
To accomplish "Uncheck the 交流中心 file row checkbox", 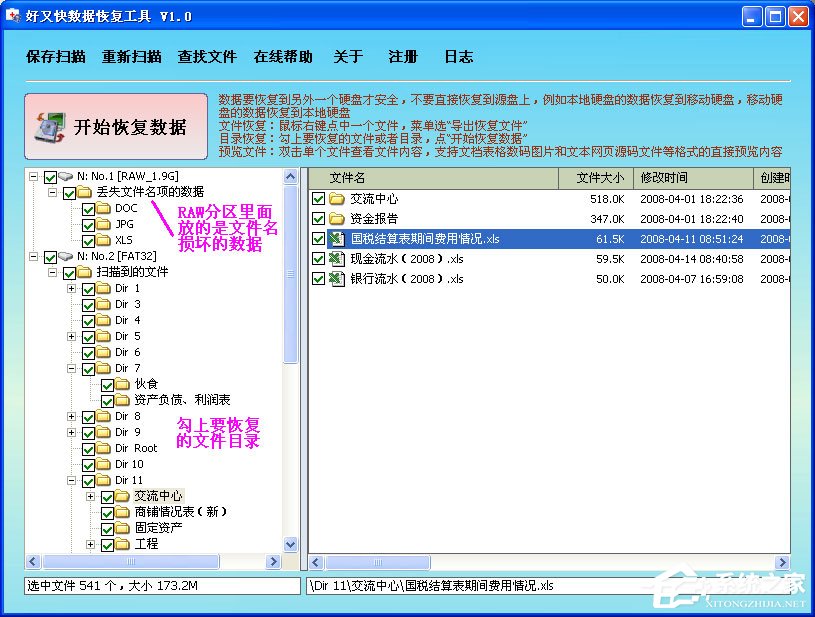I will click(x=320, y=198).
